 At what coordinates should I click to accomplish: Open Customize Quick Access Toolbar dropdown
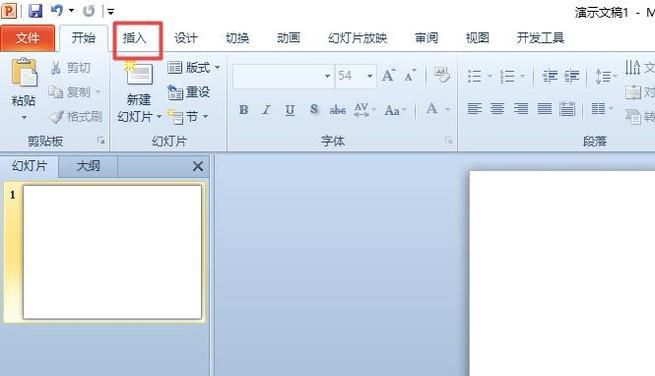(111, 12)
